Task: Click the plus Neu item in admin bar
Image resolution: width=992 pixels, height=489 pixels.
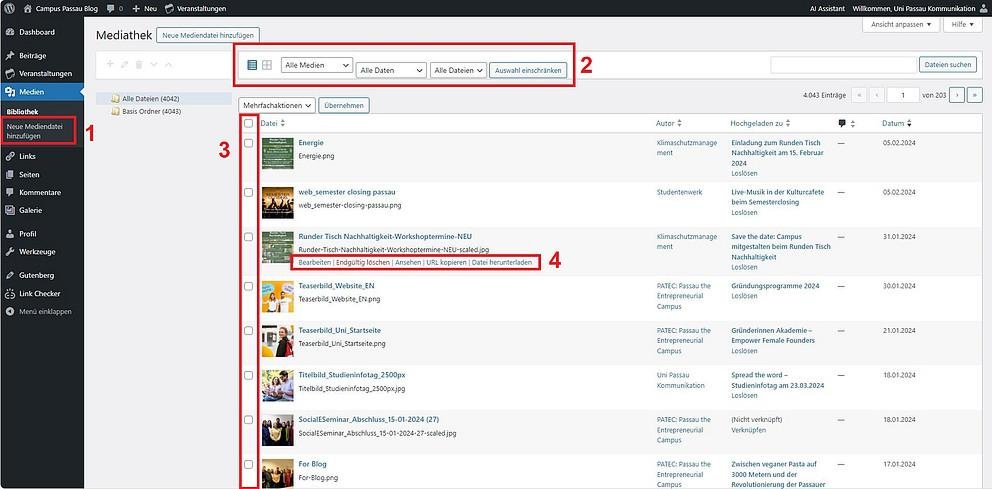Action: [145, 9]
